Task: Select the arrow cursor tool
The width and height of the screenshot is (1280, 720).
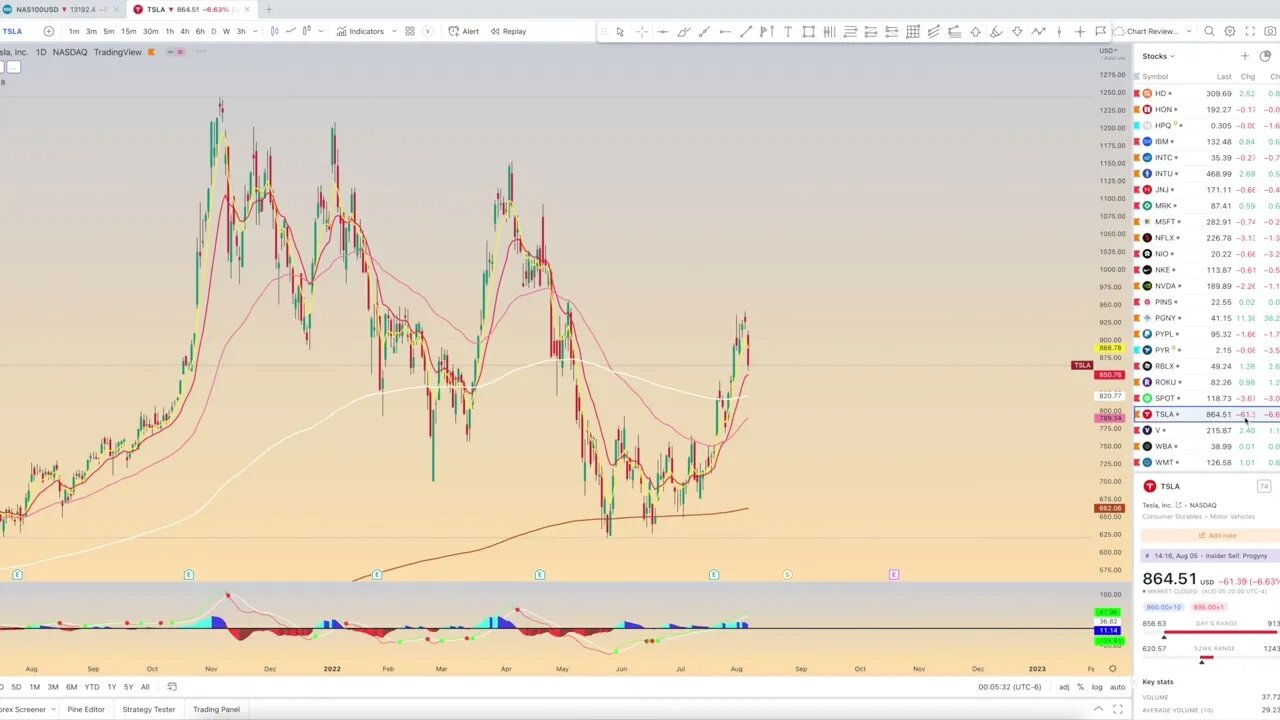Action: (x=620, y=31)
